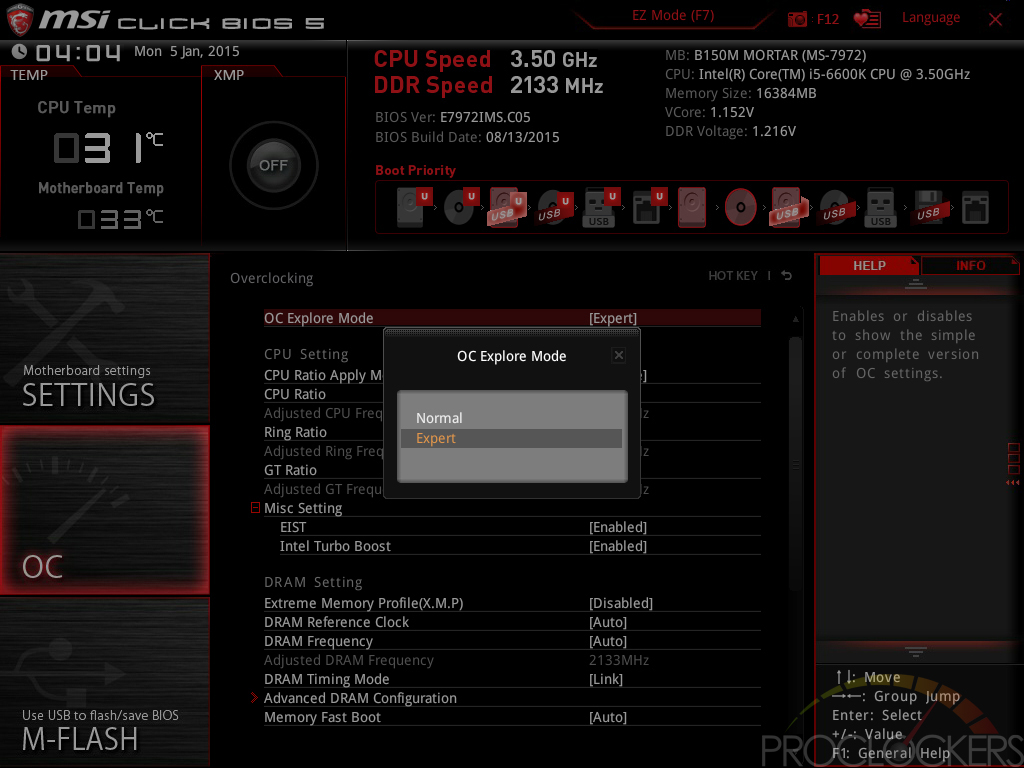Toggle the EIST Enabled setting

[618, 527]
